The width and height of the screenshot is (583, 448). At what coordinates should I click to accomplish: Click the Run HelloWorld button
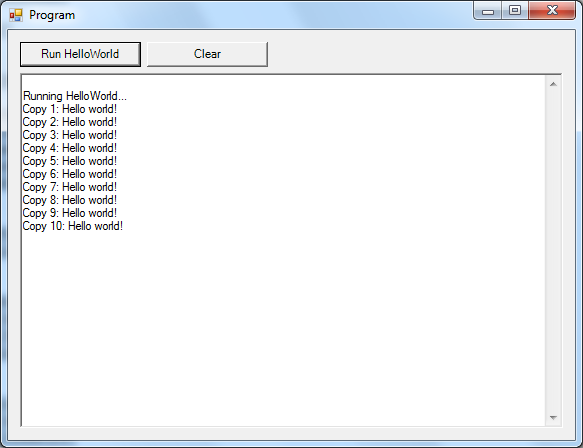[80, 54]
